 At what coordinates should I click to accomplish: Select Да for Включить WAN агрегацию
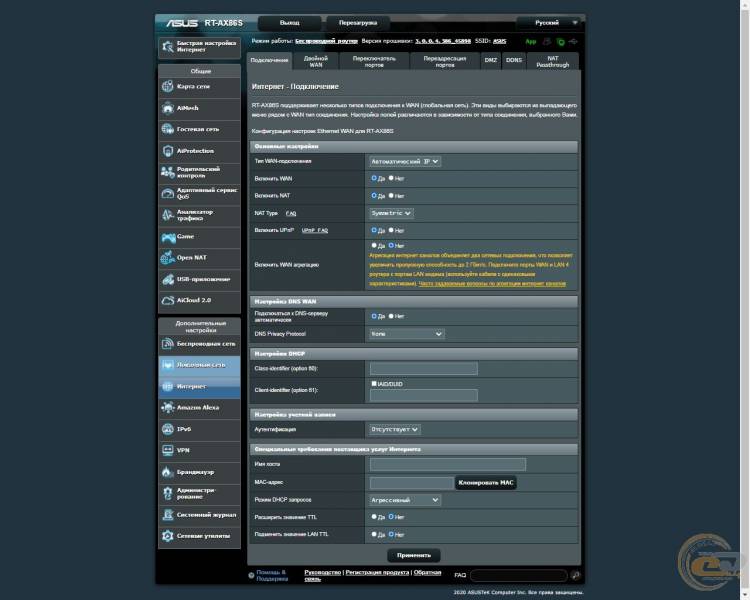(374, 245)
